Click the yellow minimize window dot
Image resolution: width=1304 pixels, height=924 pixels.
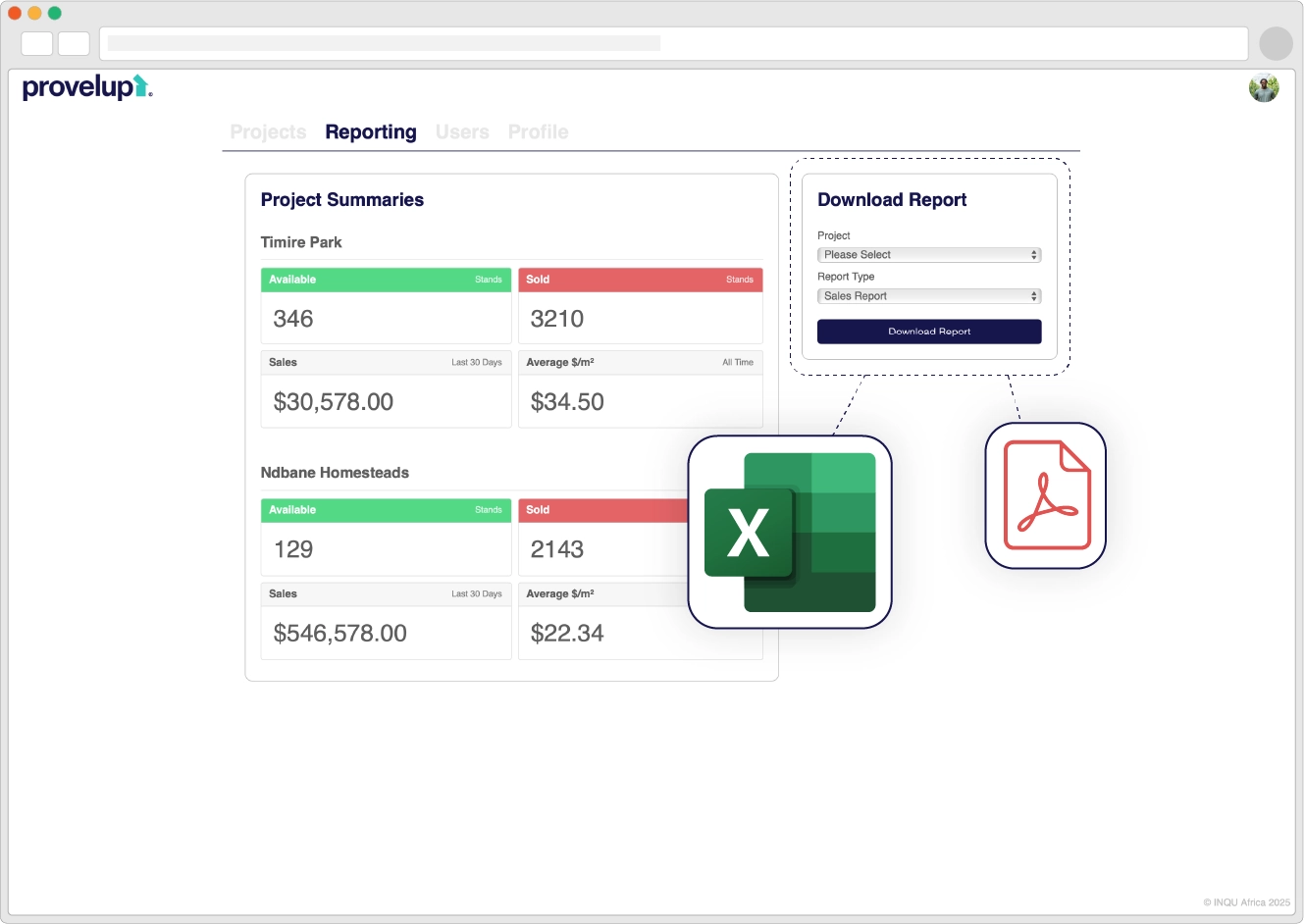[34, 13]
